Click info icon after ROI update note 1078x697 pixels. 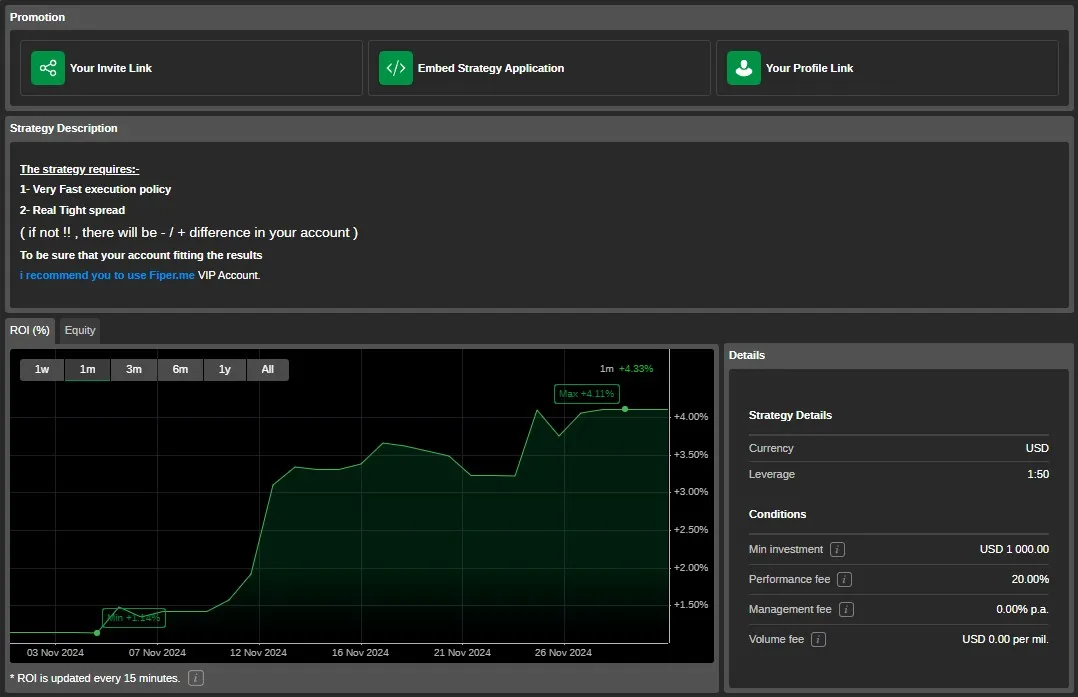(x=196, y=678)
